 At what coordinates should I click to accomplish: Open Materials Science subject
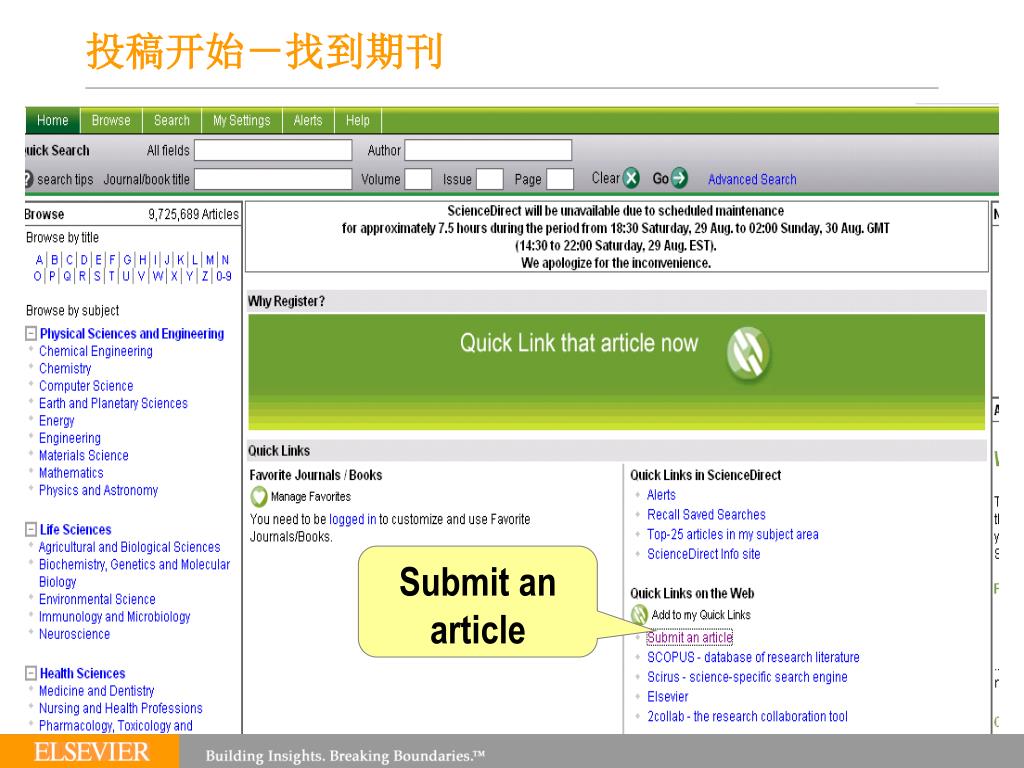pos(84,456)
